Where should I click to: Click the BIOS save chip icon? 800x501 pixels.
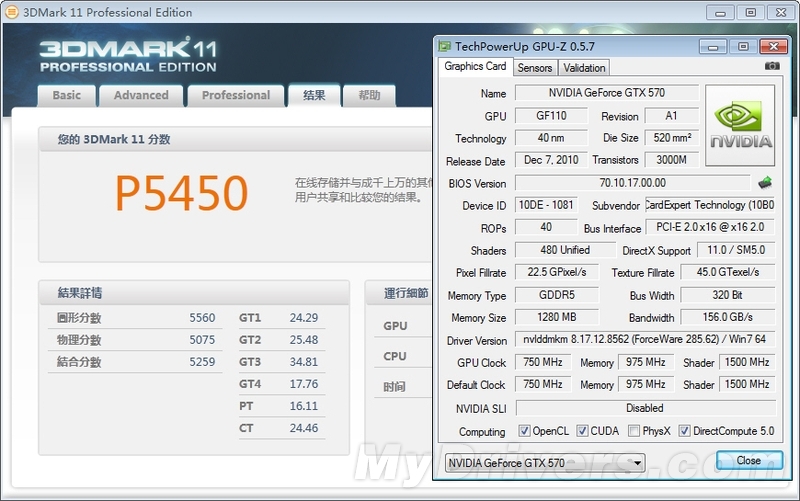[765, 183]
